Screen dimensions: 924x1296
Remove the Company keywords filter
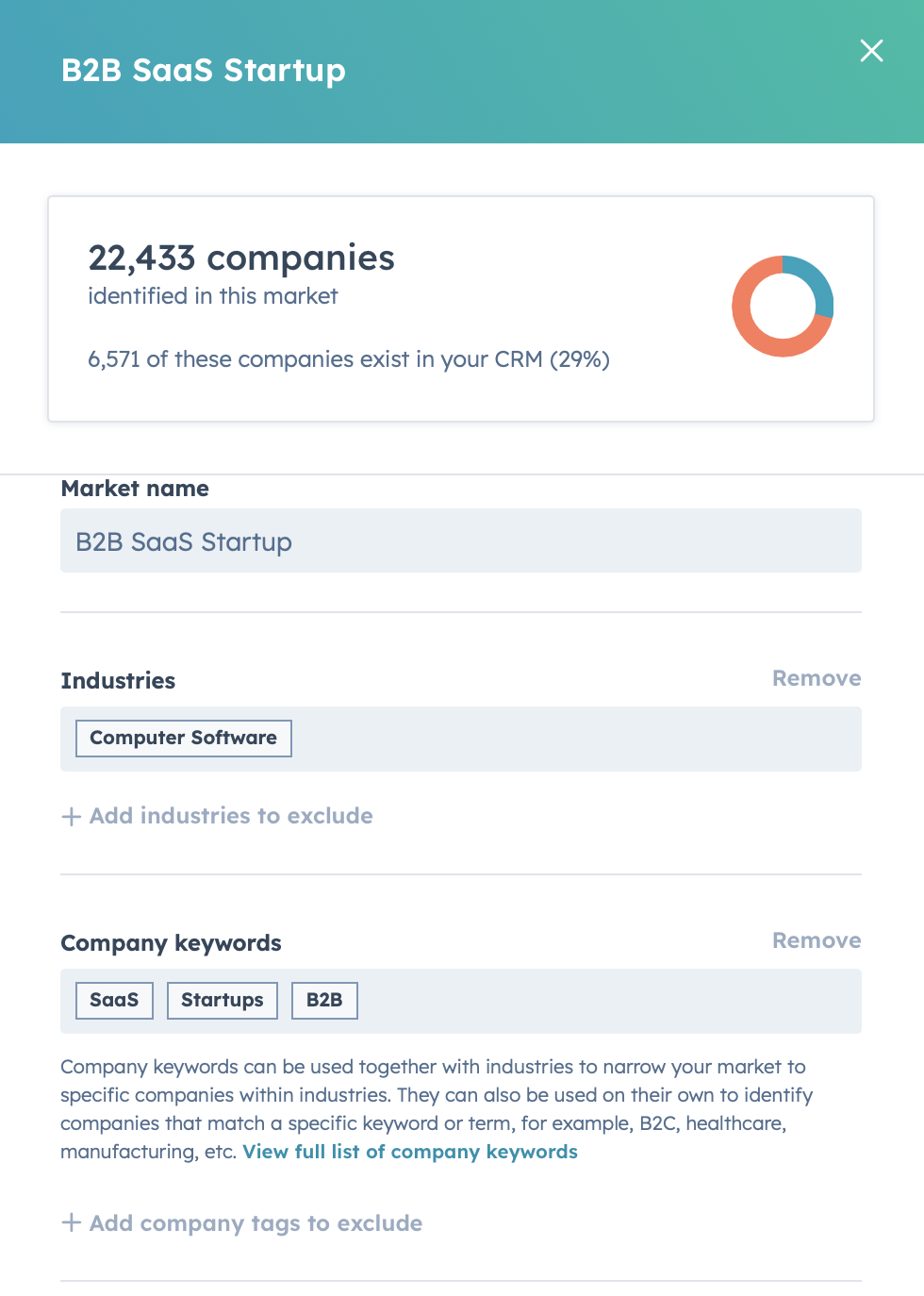817,940
